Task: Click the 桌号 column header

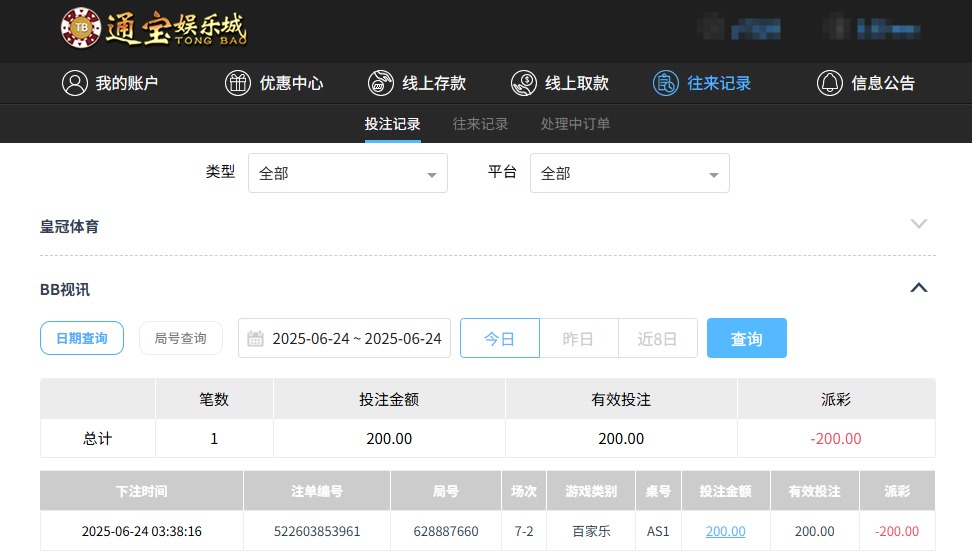Action: pyautogui.click(x=658, y=491)
